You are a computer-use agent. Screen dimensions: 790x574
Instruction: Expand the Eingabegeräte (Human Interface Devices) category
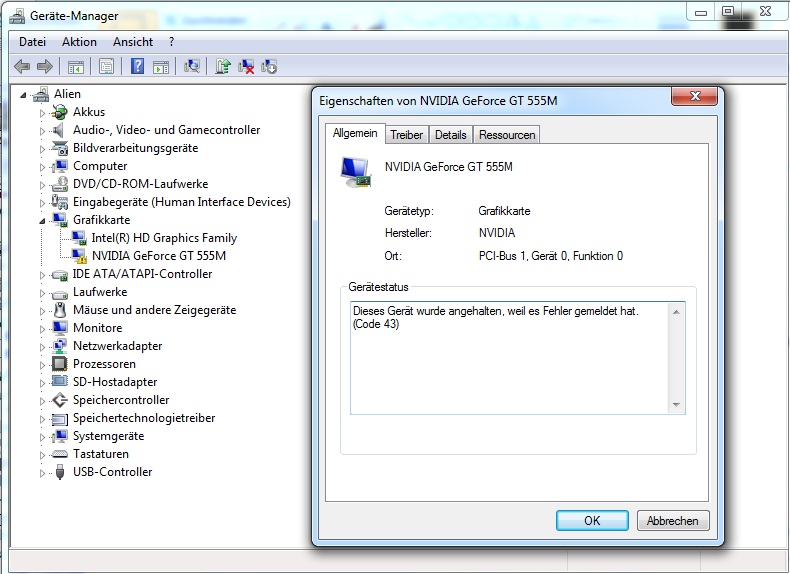click(42, 203)
